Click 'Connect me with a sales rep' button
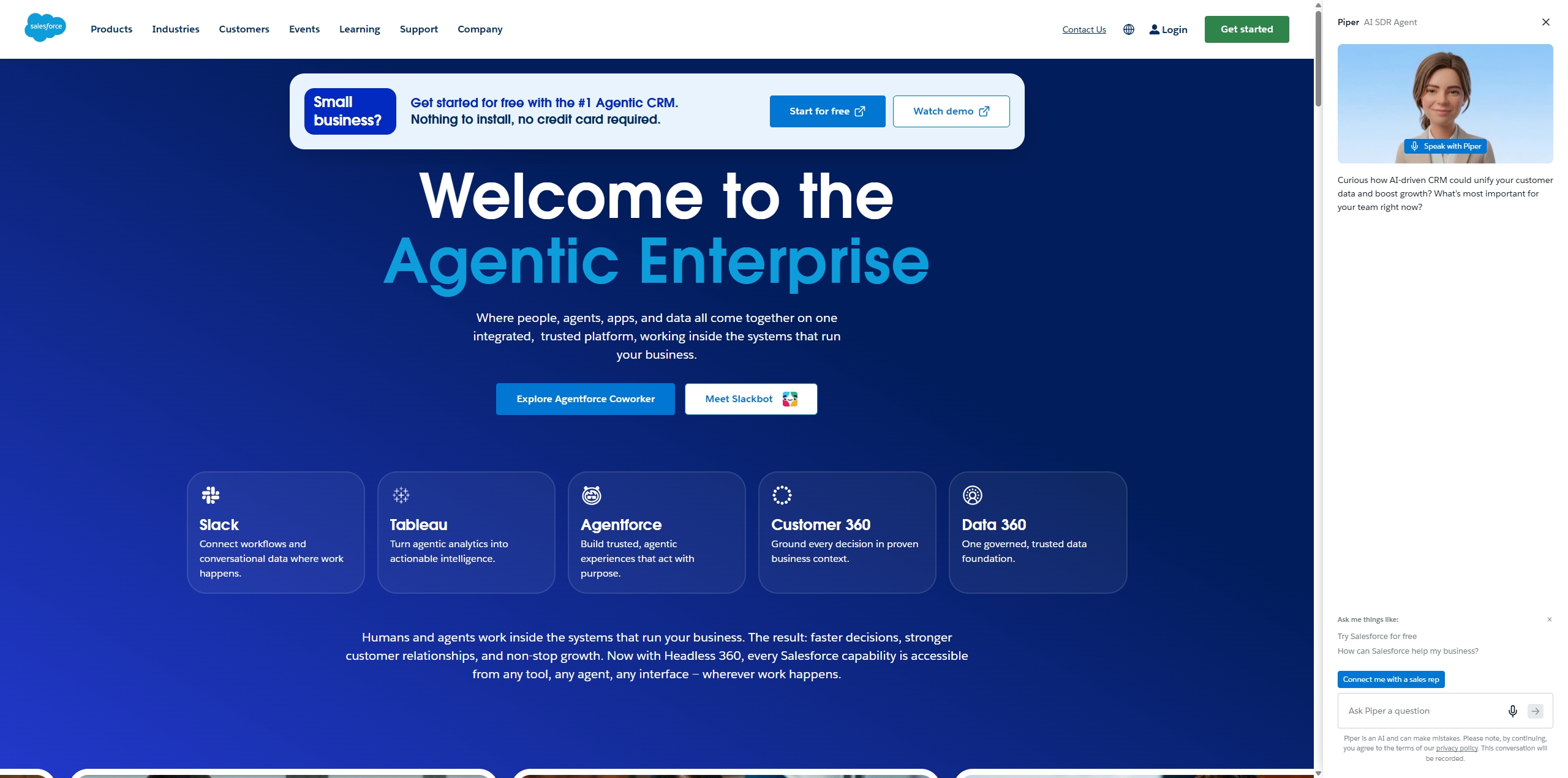The width and height of the screenshot is (1568, 778). (1391, 679)
